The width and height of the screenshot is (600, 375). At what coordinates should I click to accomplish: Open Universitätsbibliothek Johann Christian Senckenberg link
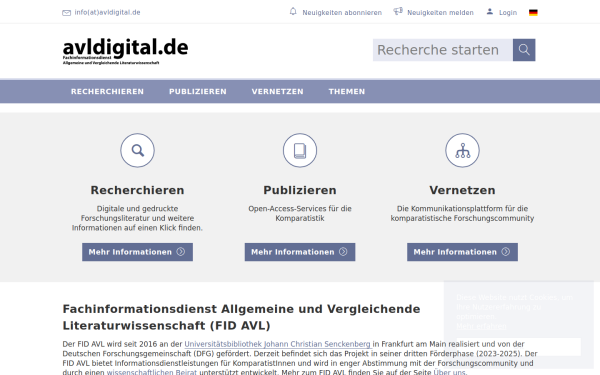(277, 344)
